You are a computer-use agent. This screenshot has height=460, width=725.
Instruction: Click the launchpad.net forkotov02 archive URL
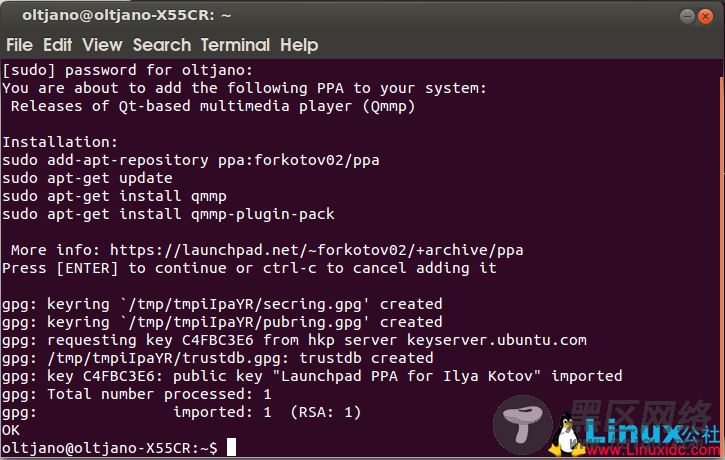pos(316,250)
